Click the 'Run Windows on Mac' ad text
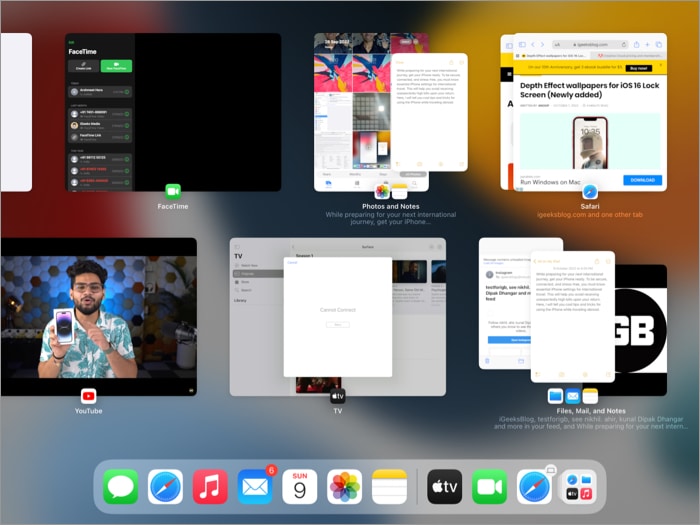The image size is (700, 525). click(550, 182)
